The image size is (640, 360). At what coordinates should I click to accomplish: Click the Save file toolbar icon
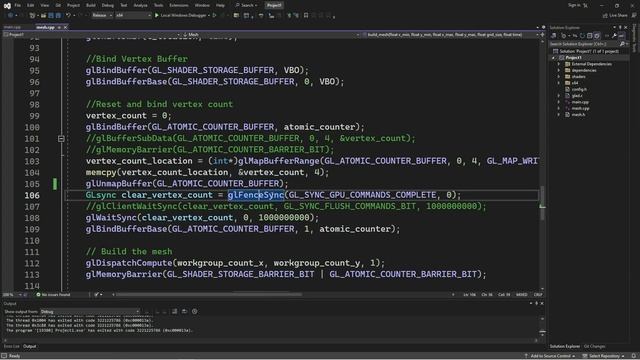click(51, 16)
